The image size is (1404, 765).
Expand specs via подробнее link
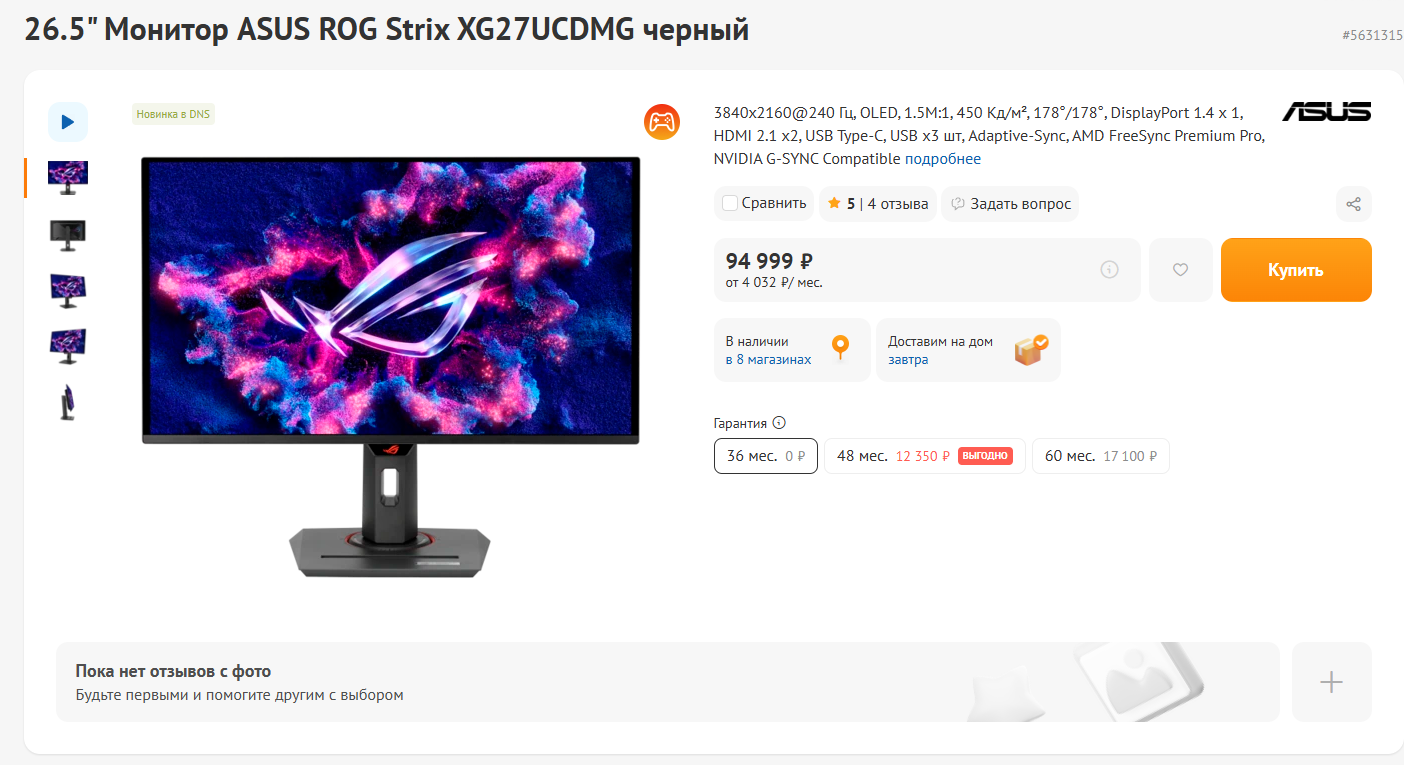pos(943,159)
